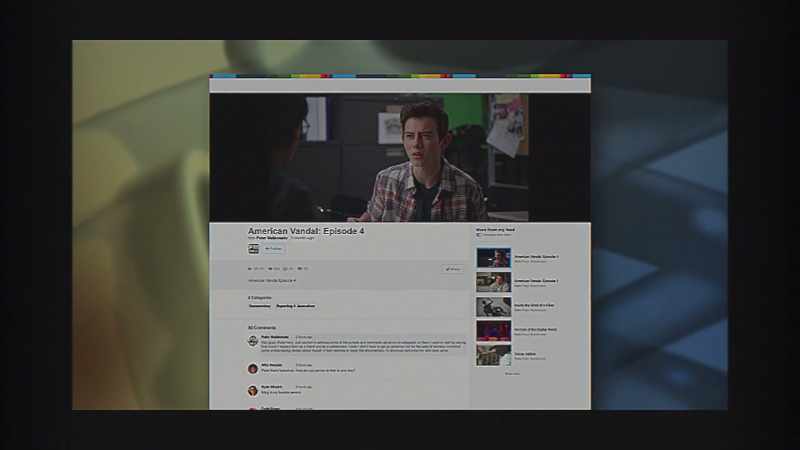Click Peter Maldonado's name in the first comment
800x450 pixels.
tap(275, 337)
